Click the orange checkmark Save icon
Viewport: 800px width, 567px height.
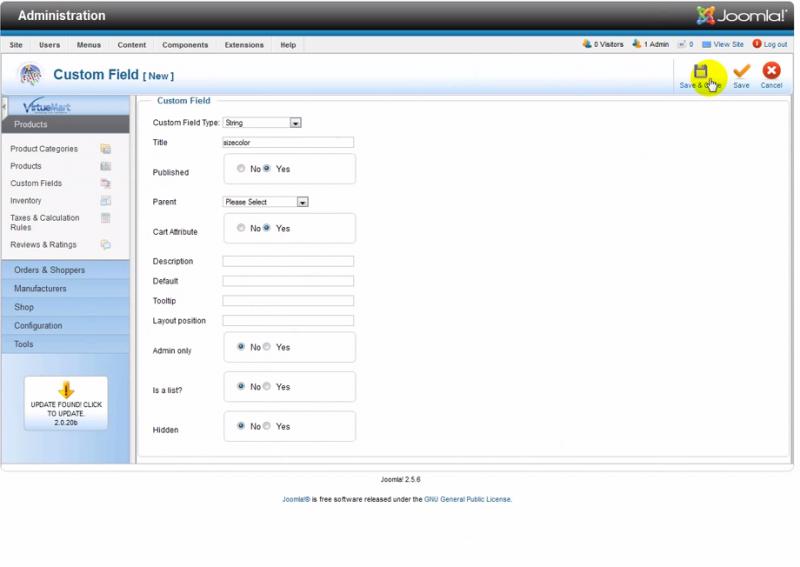(x=741, y=71)
